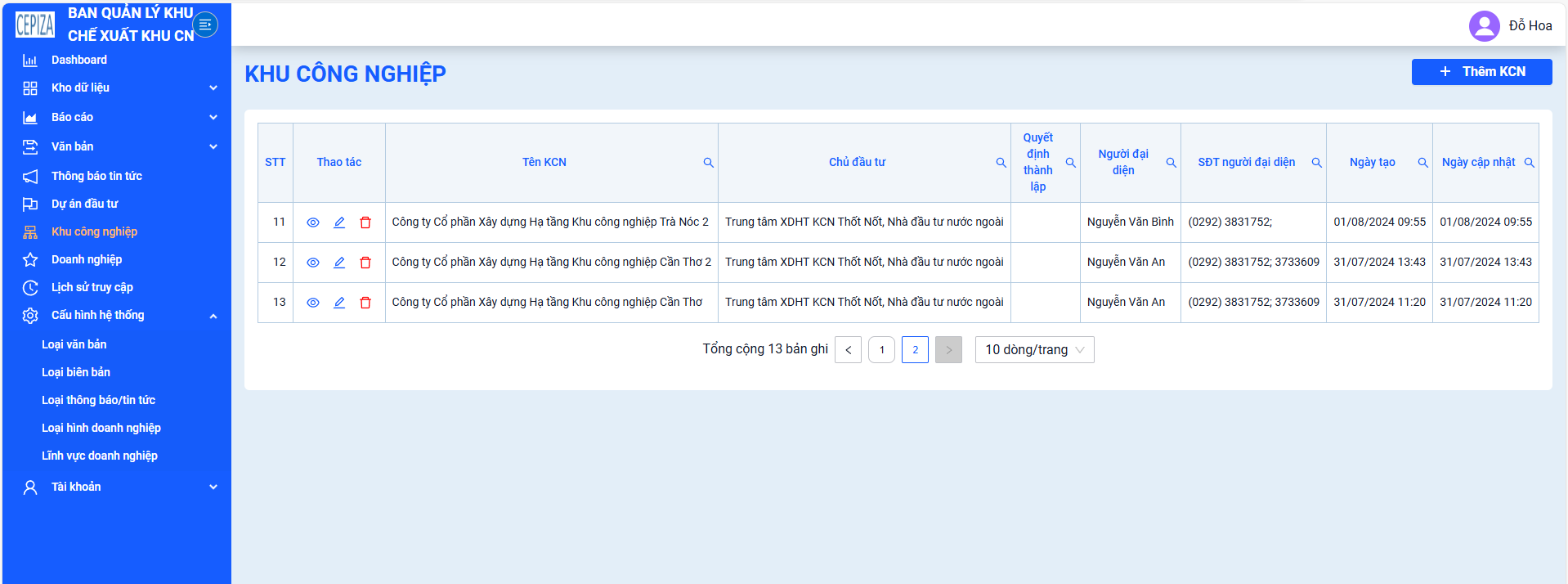Click KHU CÔNG NGHIỆP page heading

[x=345, y=74]
